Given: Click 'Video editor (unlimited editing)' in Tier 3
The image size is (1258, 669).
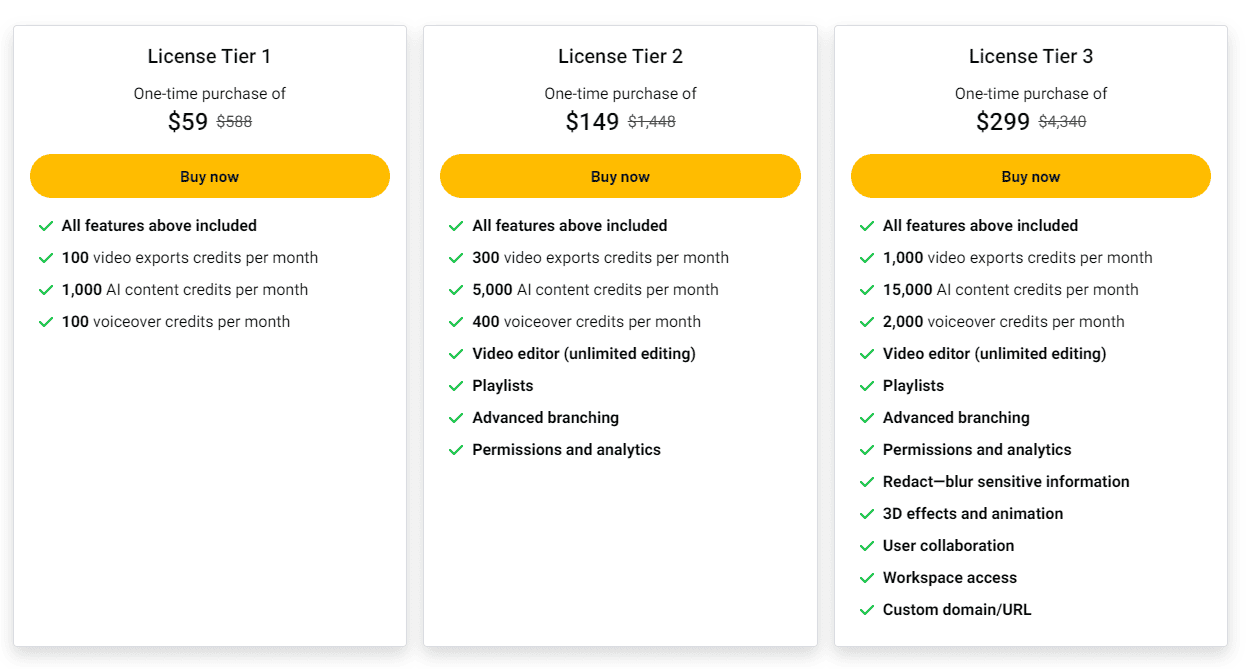Looking at the screenshot, I should coord(994,353).
